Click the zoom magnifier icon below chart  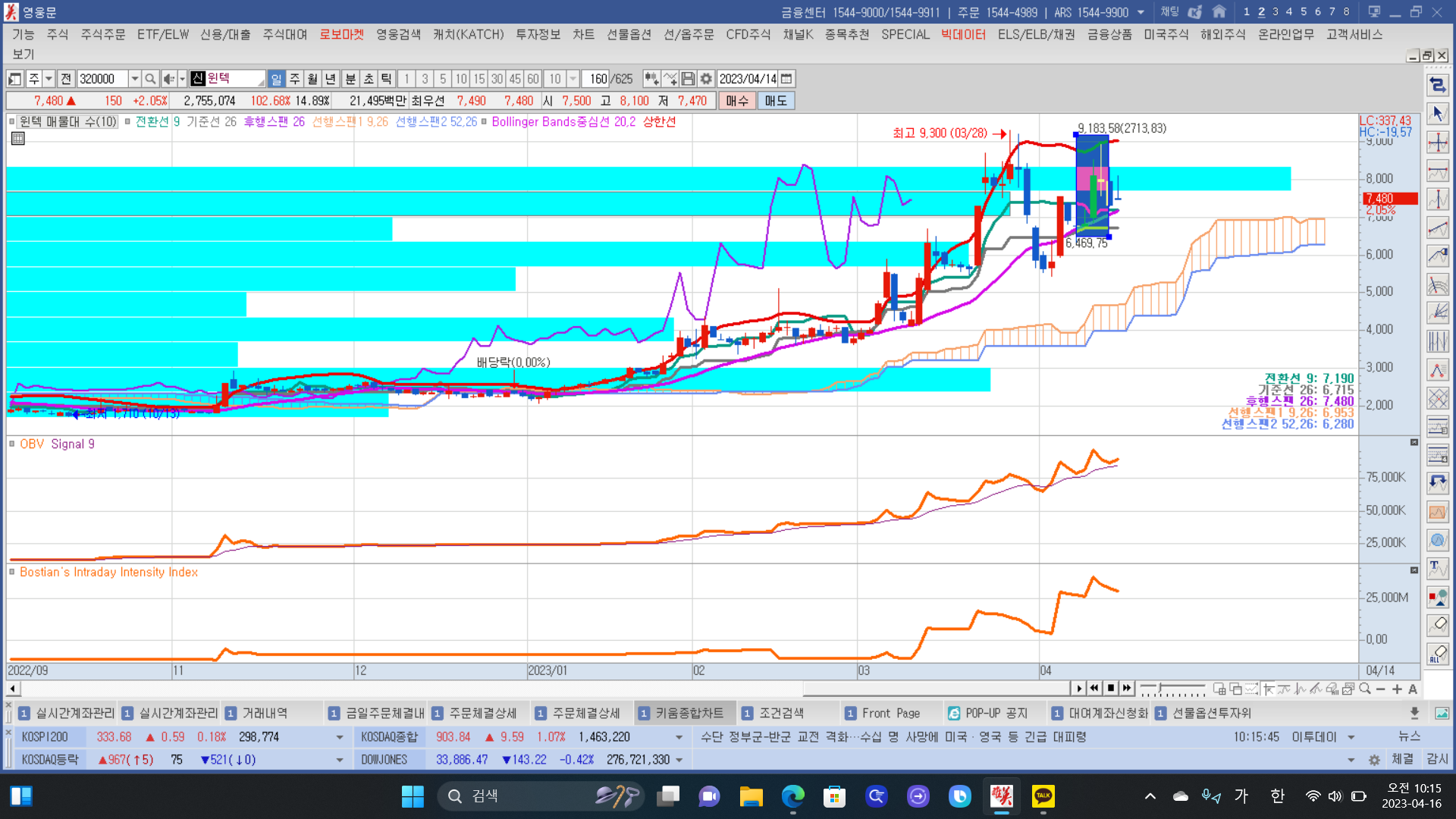click(1365, 689)
